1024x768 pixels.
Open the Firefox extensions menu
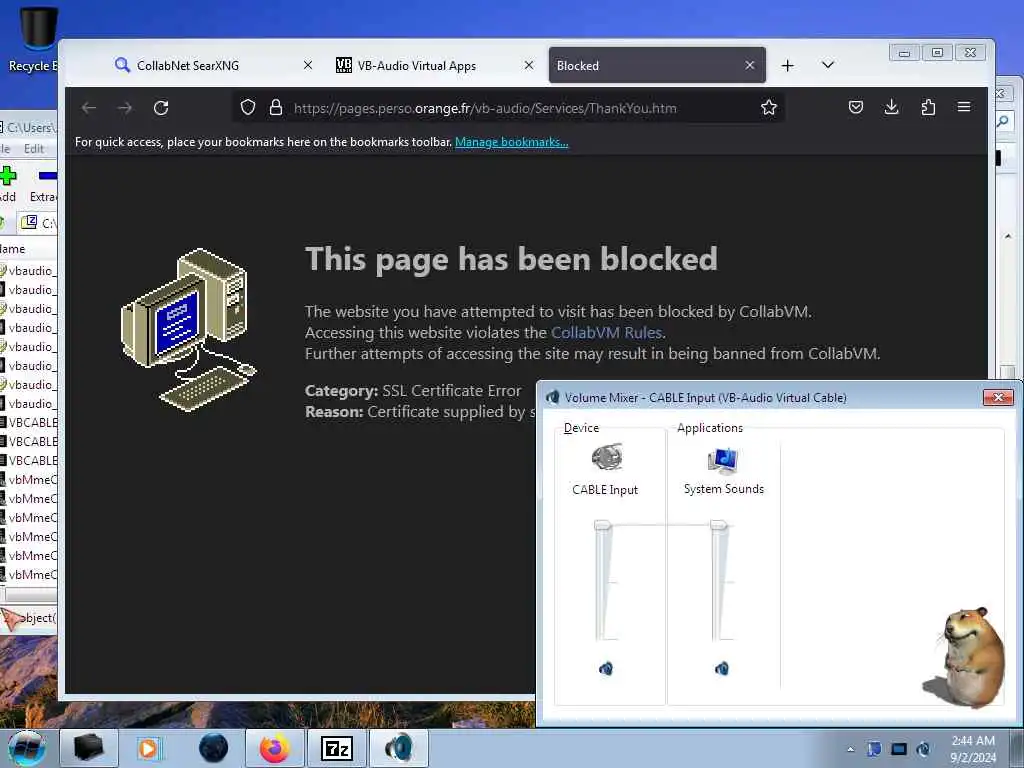coord(928,107)
